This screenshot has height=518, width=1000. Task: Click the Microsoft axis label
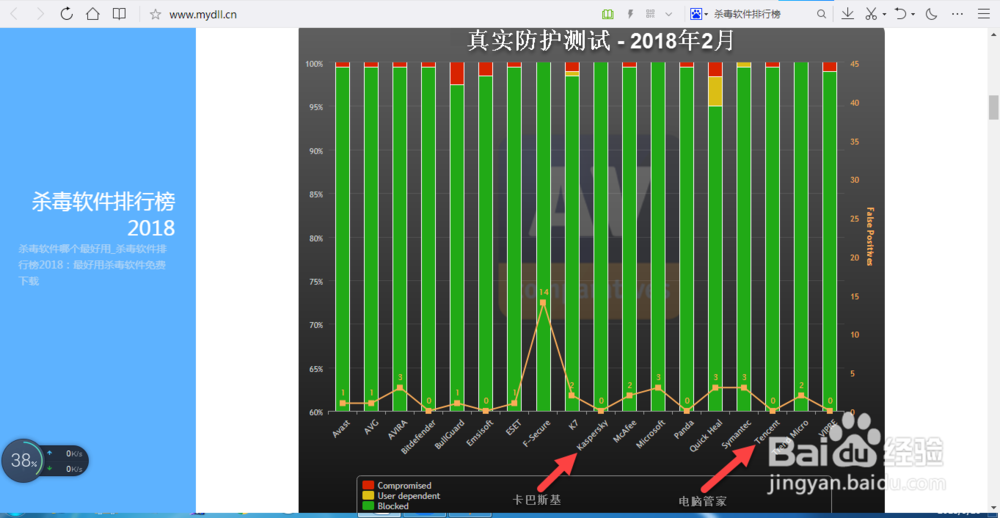(651, 434)
